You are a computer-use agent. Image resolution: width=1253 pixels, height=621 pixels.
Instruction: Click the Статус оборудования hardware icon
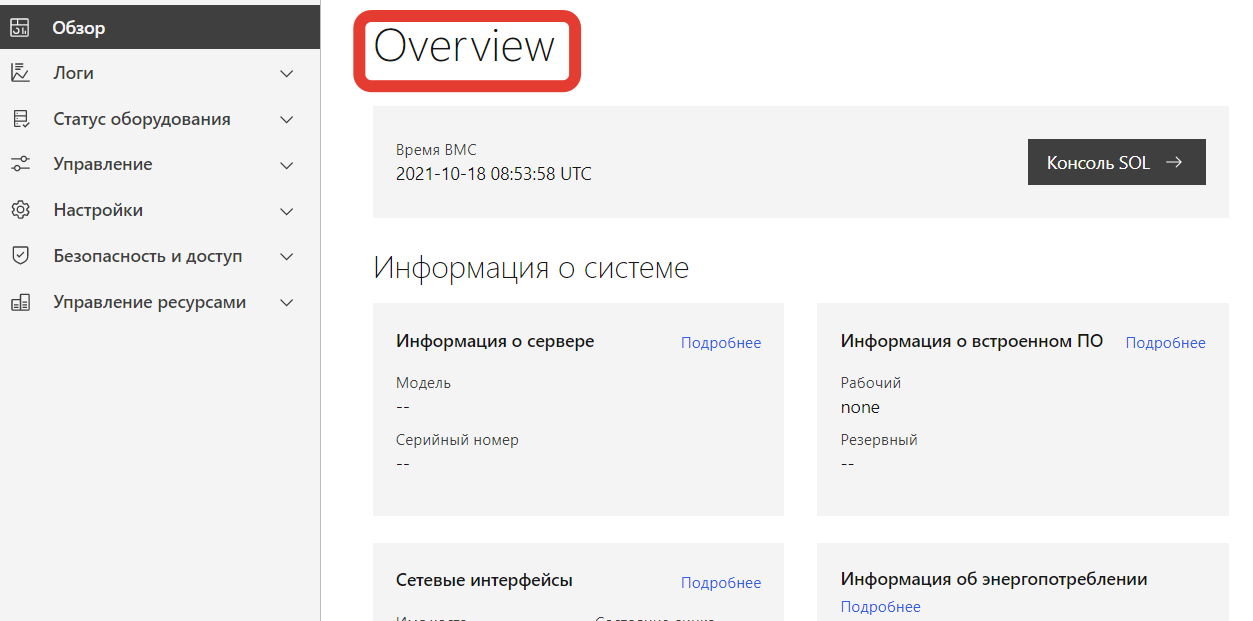(21, 118)
